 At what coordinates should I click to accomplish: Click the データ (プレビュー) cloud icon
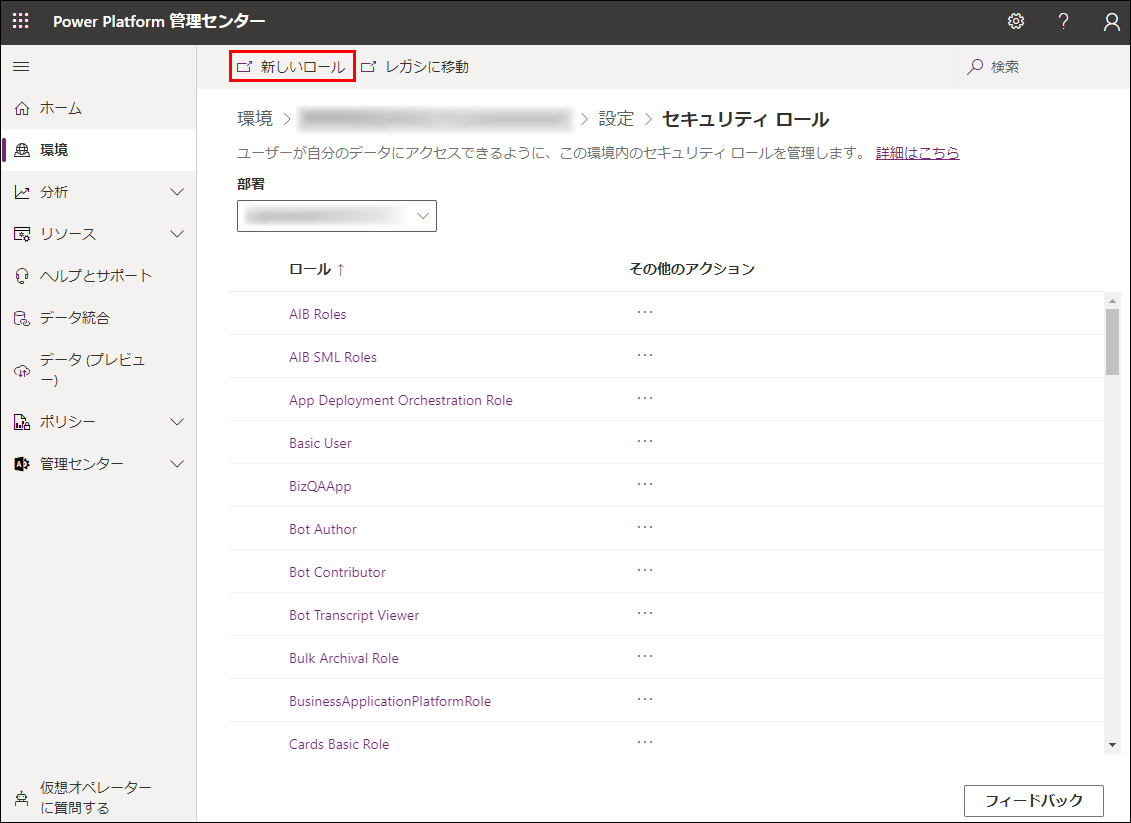[x=22, y=370]
